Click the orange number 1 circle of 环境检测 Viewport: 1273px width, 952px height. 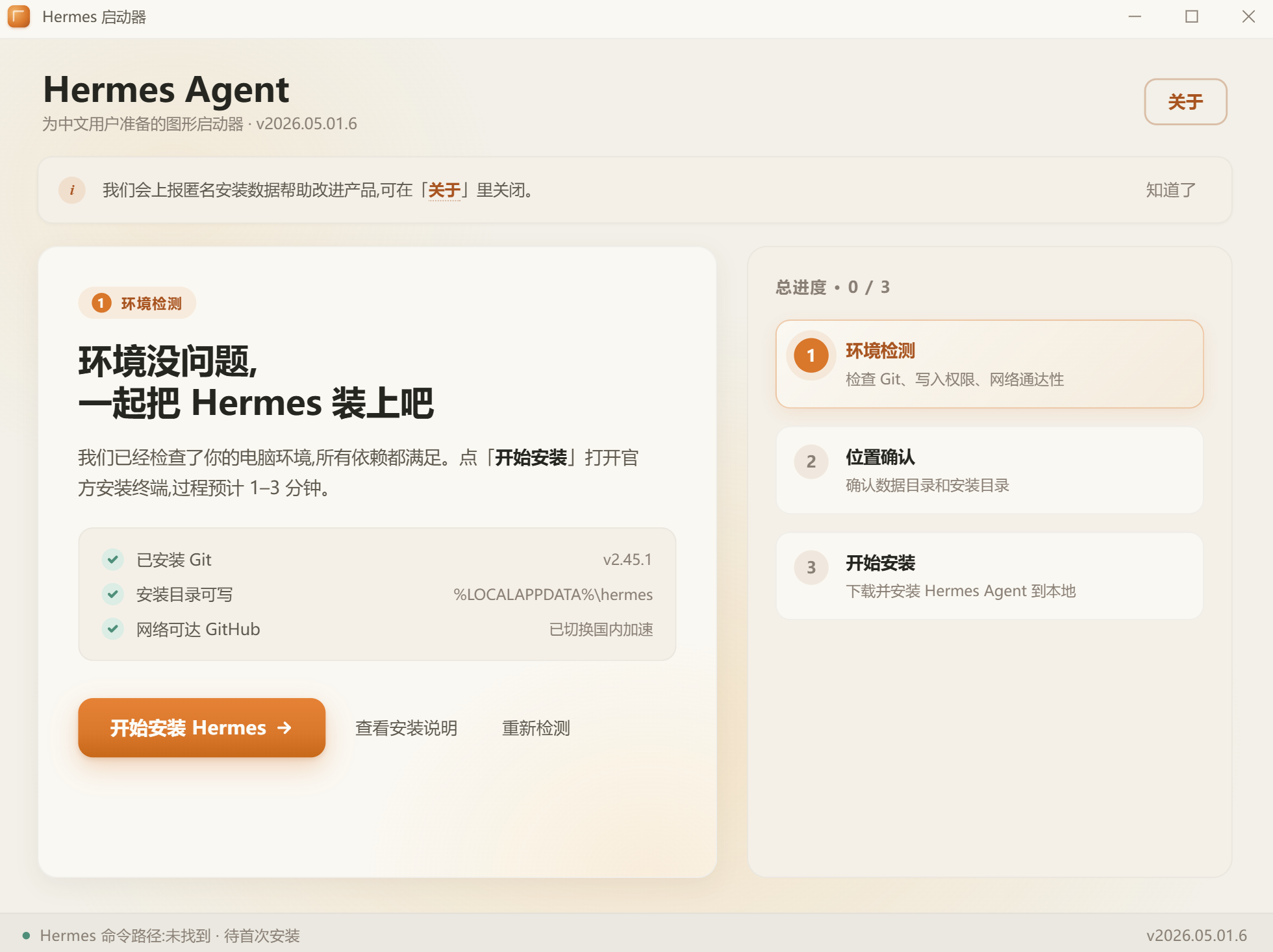(811, 356)
